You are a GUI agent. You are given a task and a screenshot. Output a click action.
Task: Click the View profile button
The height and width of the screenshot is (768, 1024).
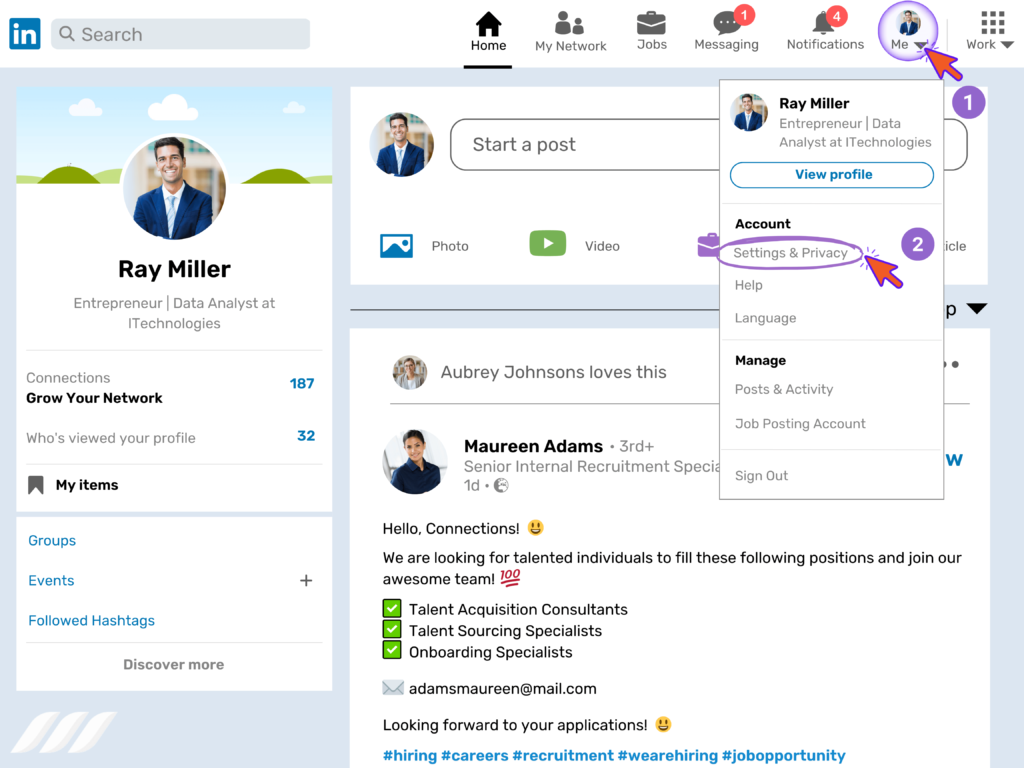831,174
